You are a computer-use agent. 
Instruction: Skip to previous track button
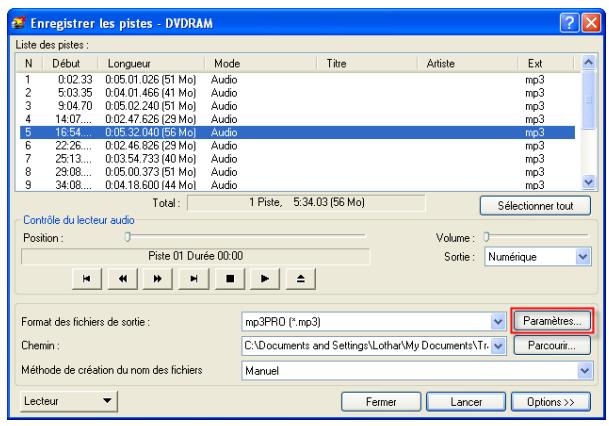click(87, 278)
